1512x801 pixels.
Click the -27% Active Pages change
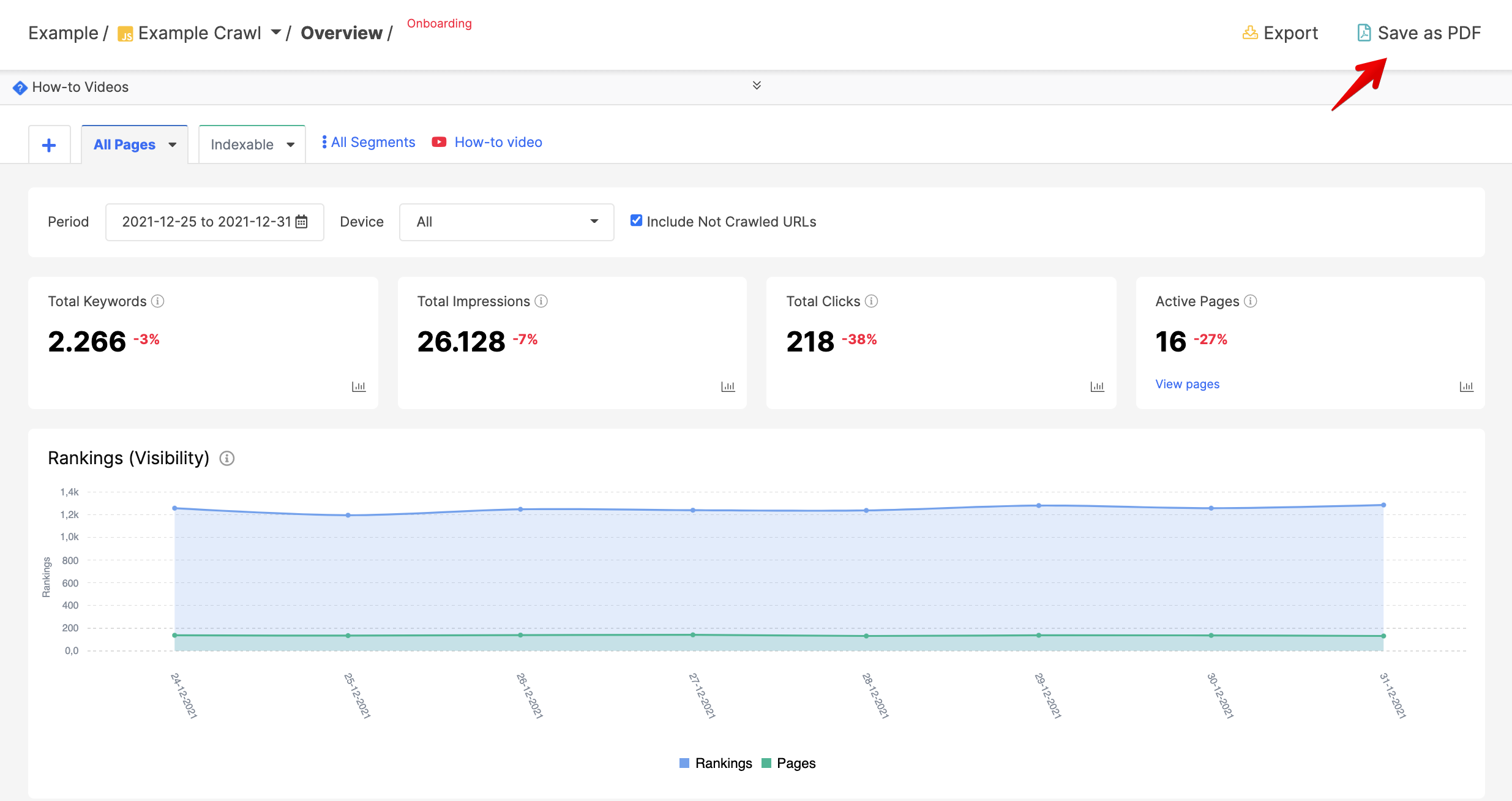coord(1210,339)
